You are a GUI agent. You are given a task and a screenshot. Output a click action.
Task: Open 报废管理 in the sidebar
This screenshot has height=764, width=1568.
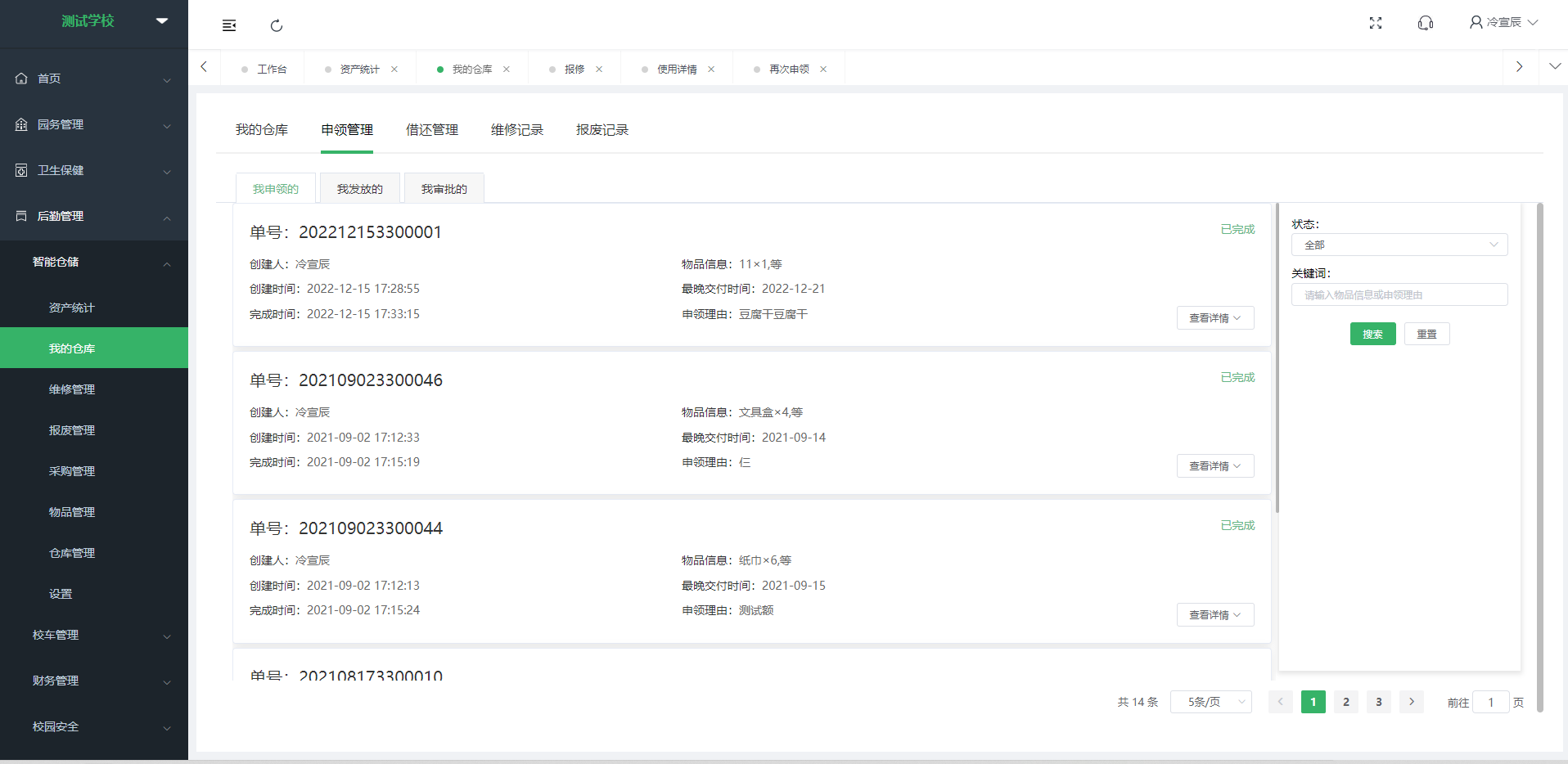(94, 430)
